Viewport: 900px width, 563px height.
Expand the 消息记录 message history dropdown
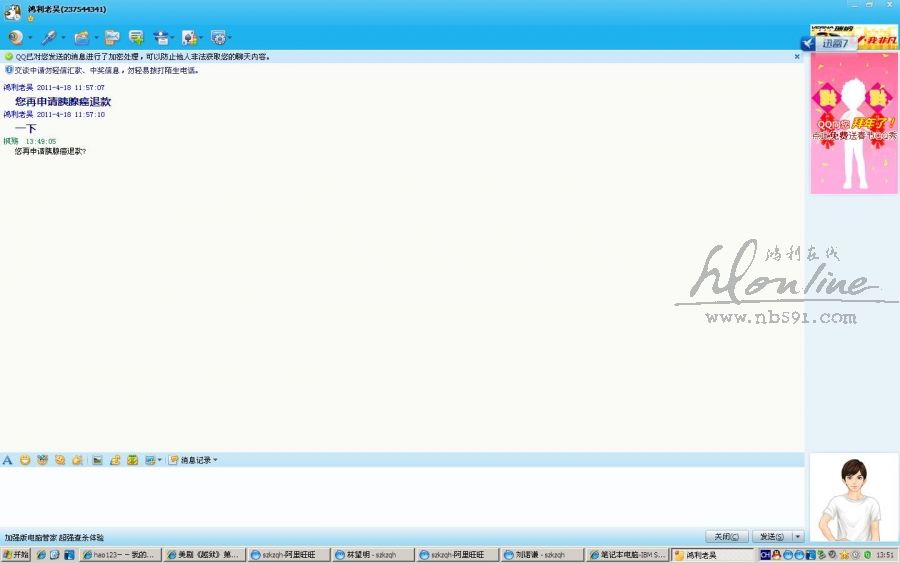215,460
